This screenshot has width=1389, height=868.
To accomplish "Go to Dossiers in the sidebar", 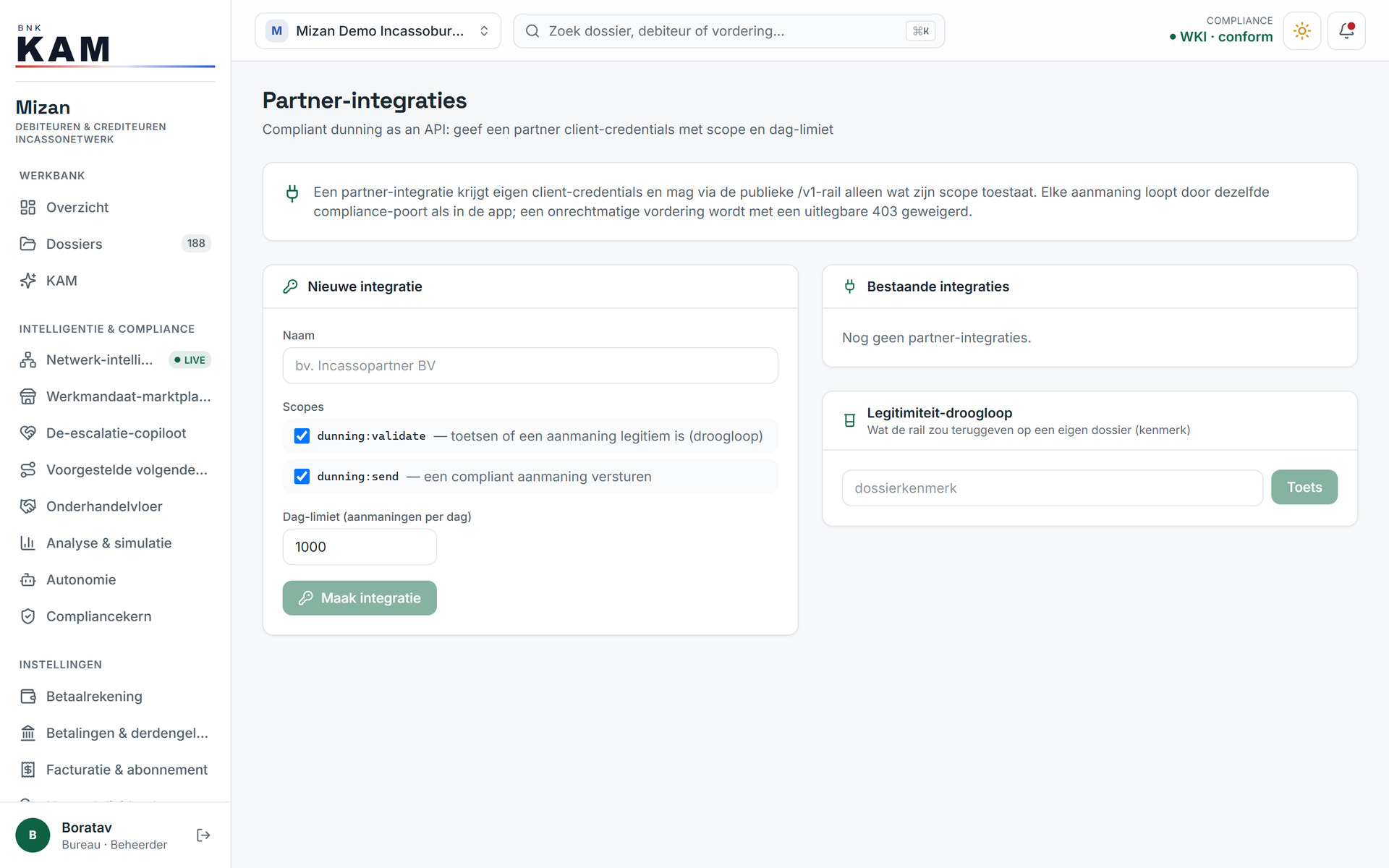I will point(115,244).
